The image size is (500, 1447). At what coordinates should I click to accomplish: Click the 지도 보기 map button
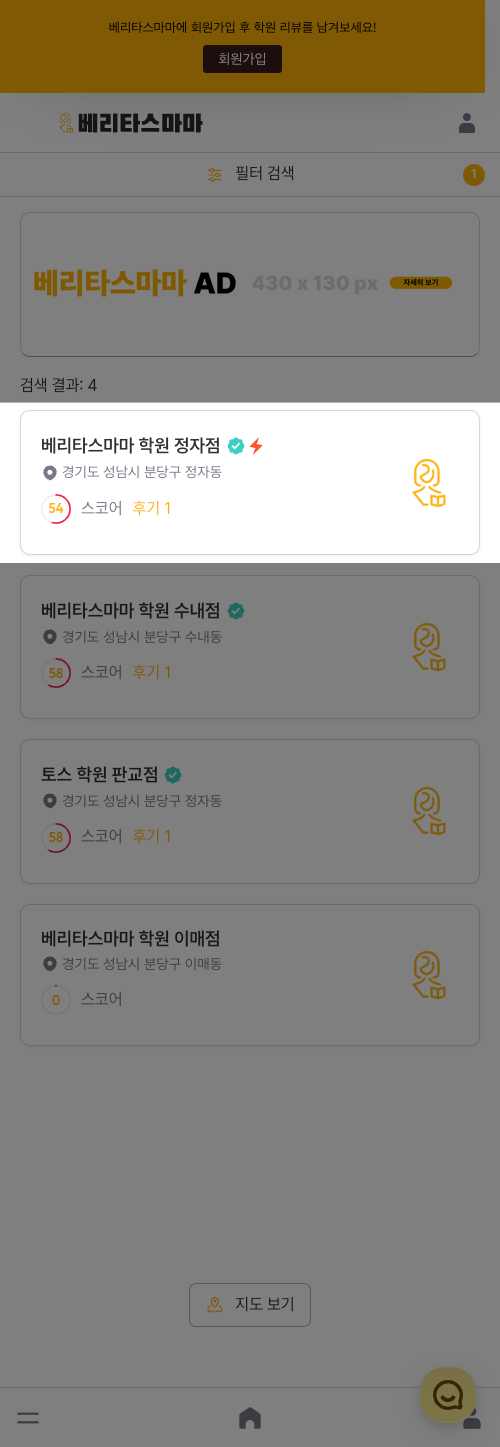250,1305
